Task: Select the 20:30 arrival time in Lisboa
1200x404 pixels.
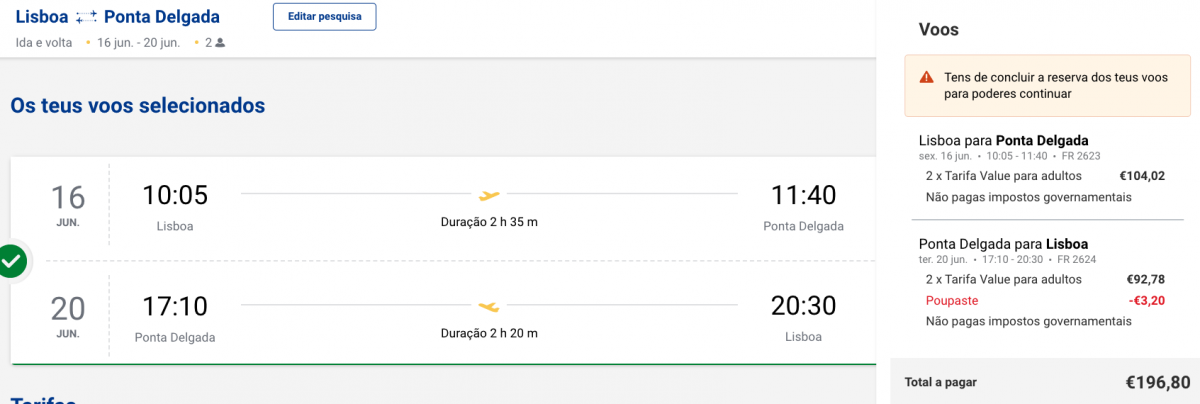Action: tap(803, 305)
